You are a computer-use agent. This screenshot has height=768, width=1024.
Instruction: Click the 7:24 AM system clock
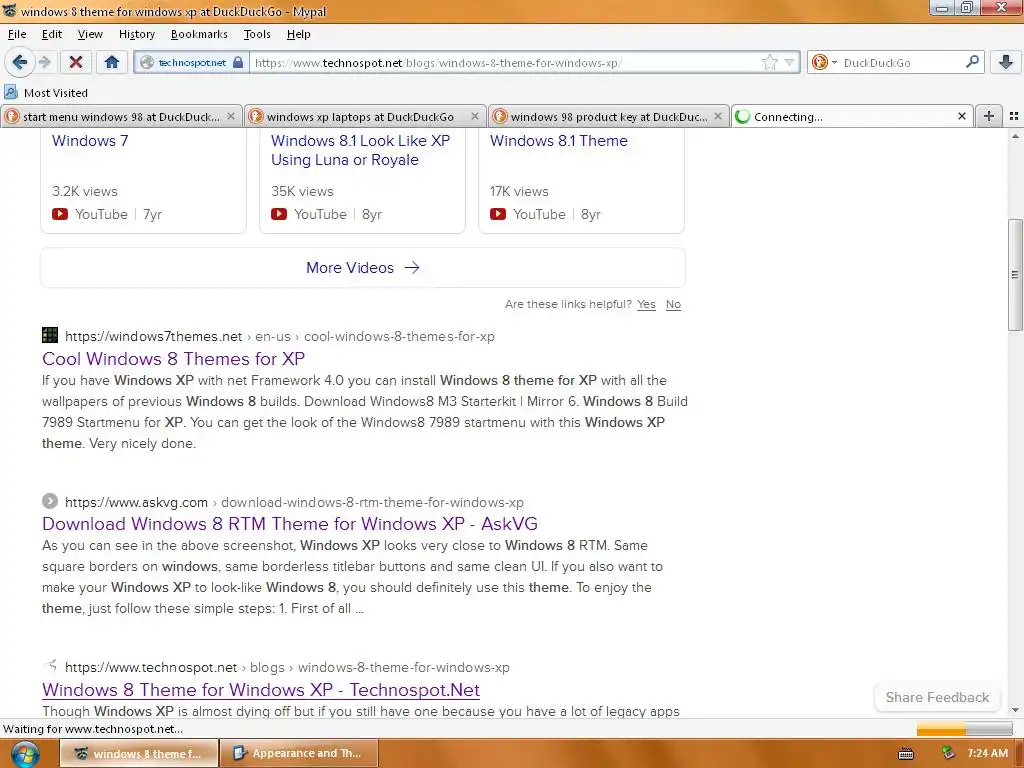pos(987,753)
